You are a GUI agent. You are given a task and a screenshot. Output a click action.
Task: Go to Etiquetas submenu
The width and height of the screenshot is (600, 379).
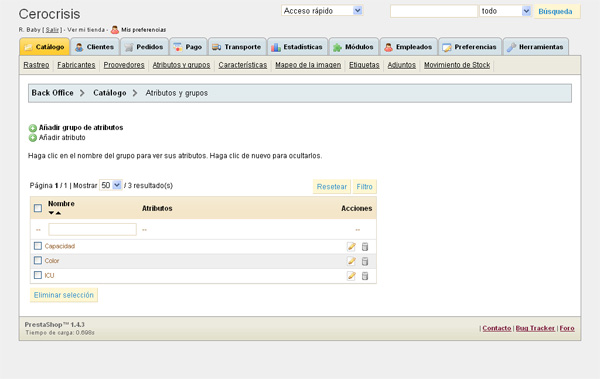(x=364, y=65)
